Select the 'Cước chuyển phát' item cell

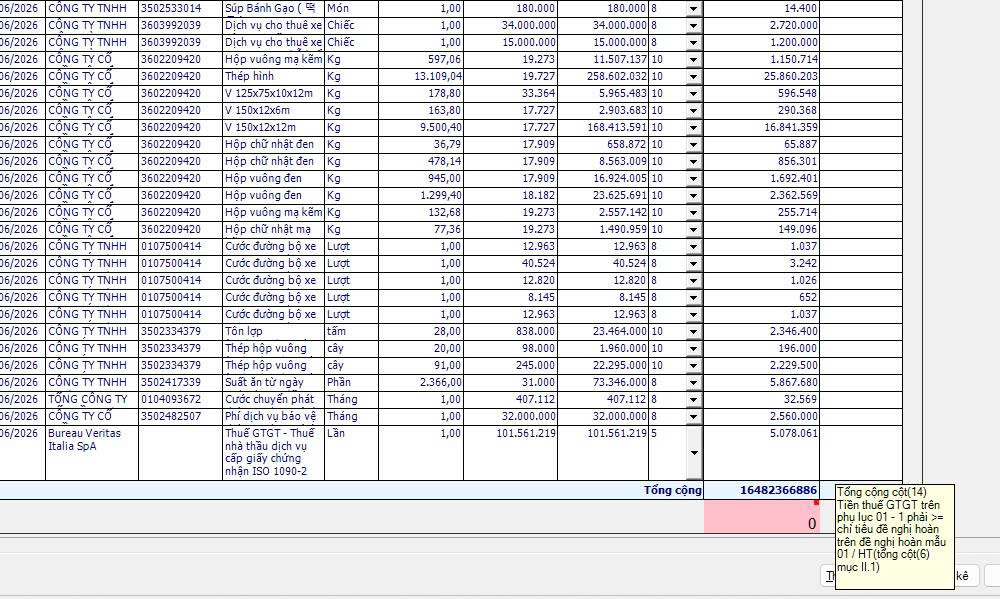point(273,399)
